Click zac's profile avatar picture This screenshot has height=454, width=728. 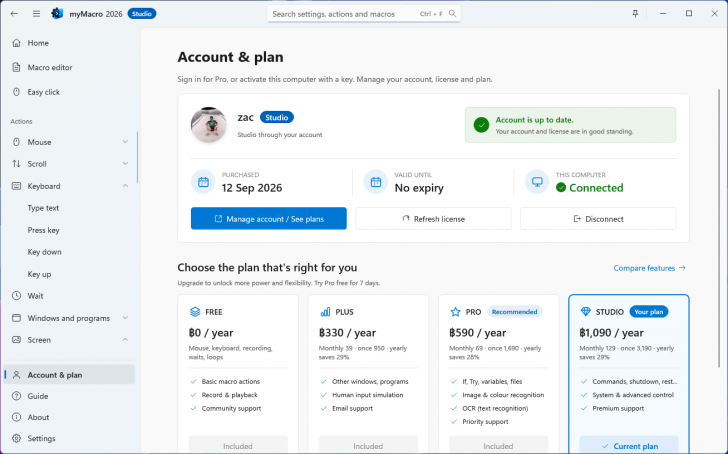(208, 124)
